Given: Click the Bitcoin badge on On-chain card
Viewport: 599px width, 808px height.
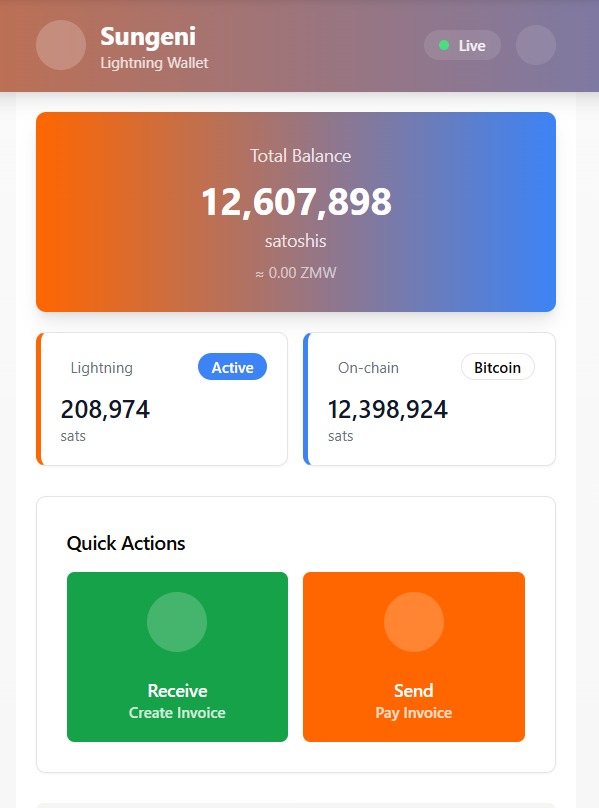Looking at the screenshot, I should (x=497, y=367).
